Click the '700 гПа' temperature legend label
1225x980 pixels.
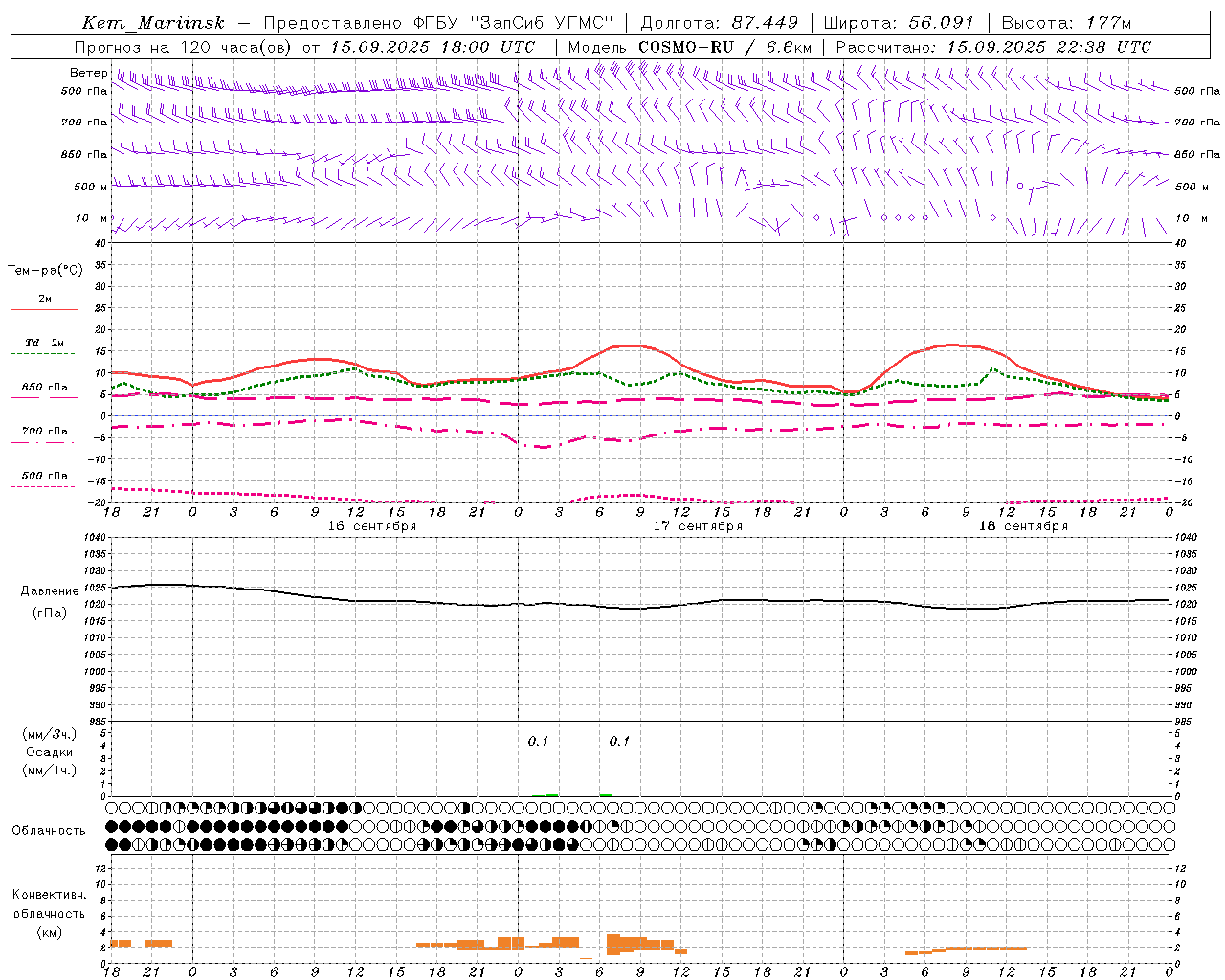pyautogui.click(x=44, y=432)
